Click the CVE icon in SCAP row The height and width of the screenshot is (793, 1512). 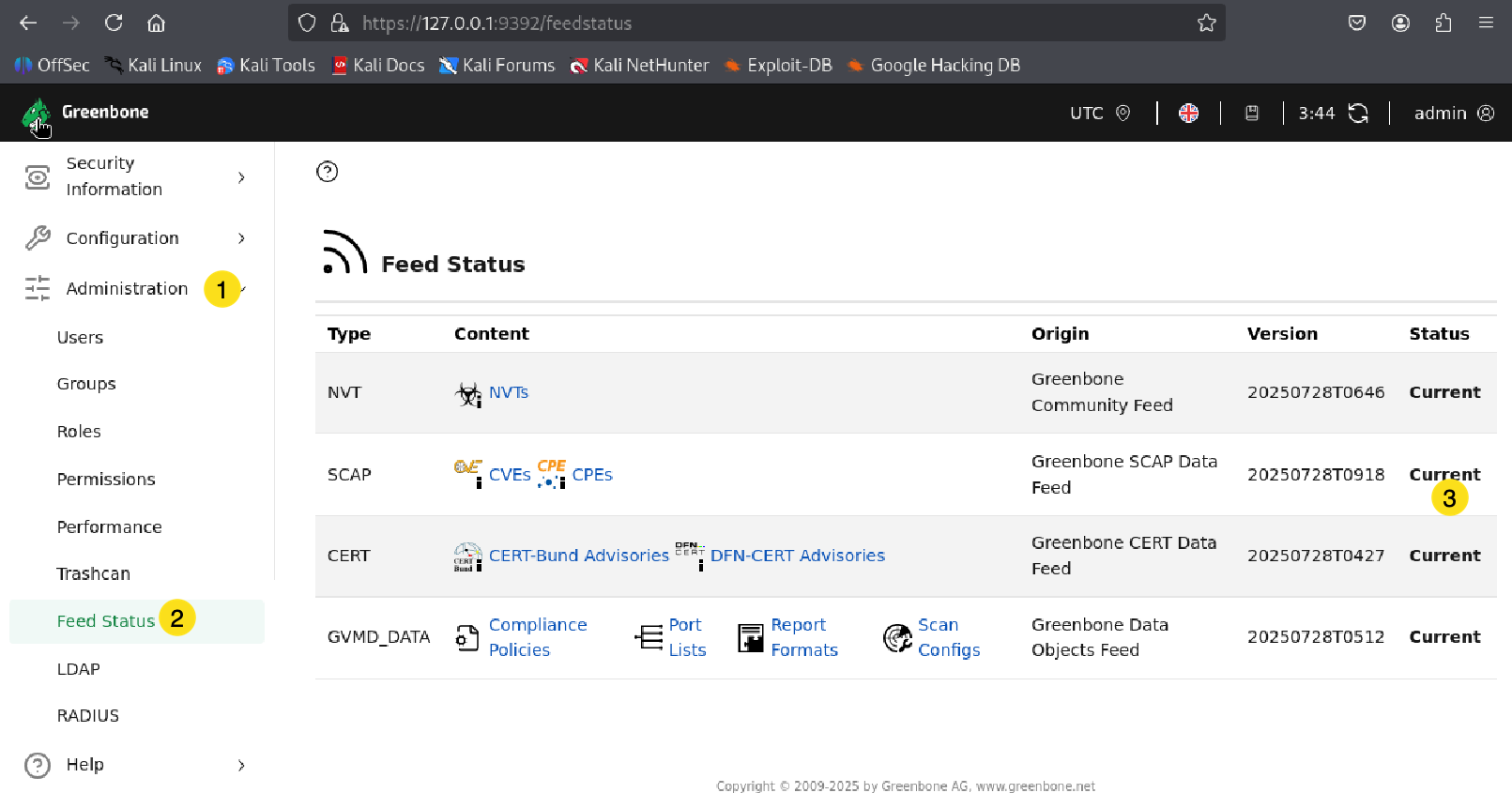coord(468,473)
